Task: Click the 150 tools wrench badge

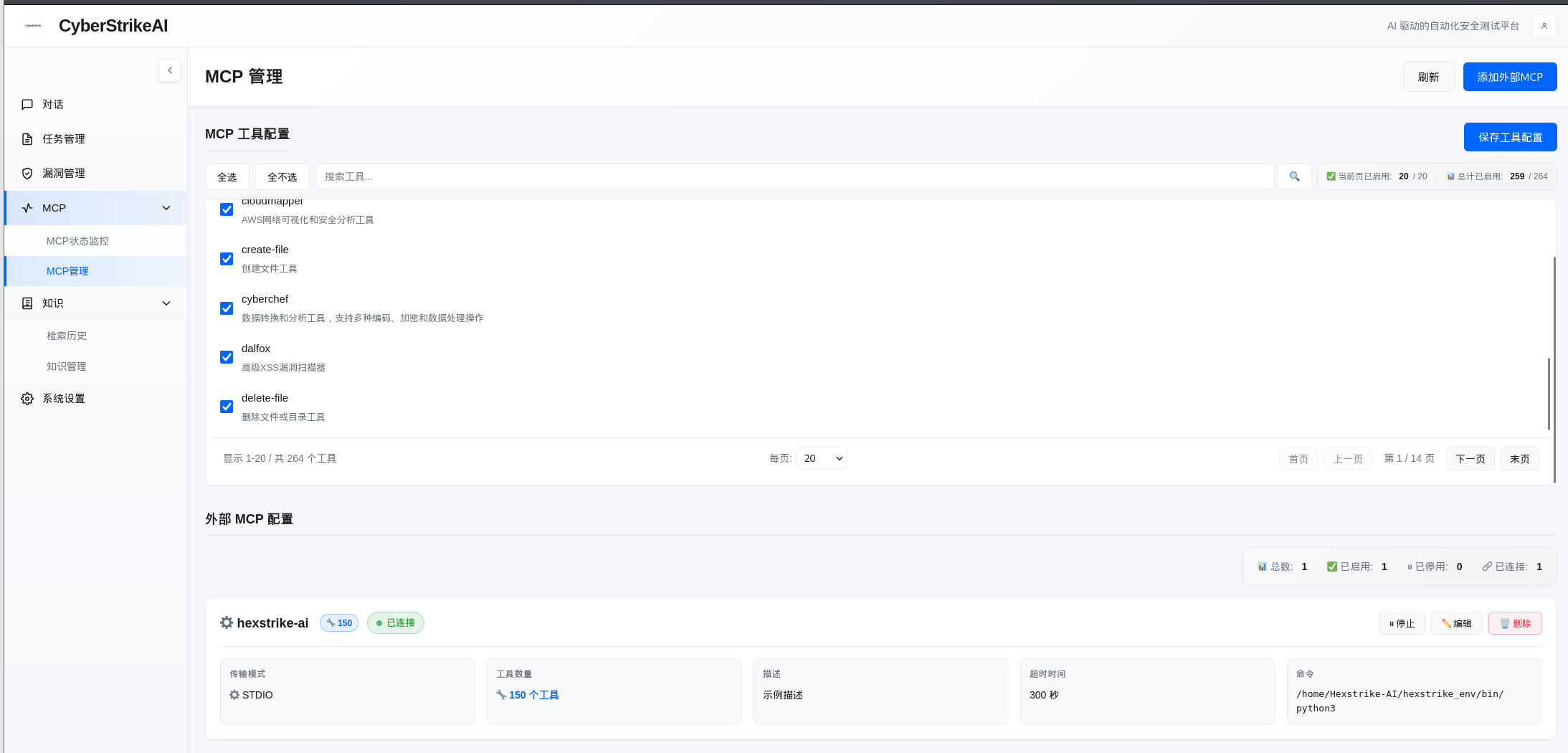Action: (339, 623)
